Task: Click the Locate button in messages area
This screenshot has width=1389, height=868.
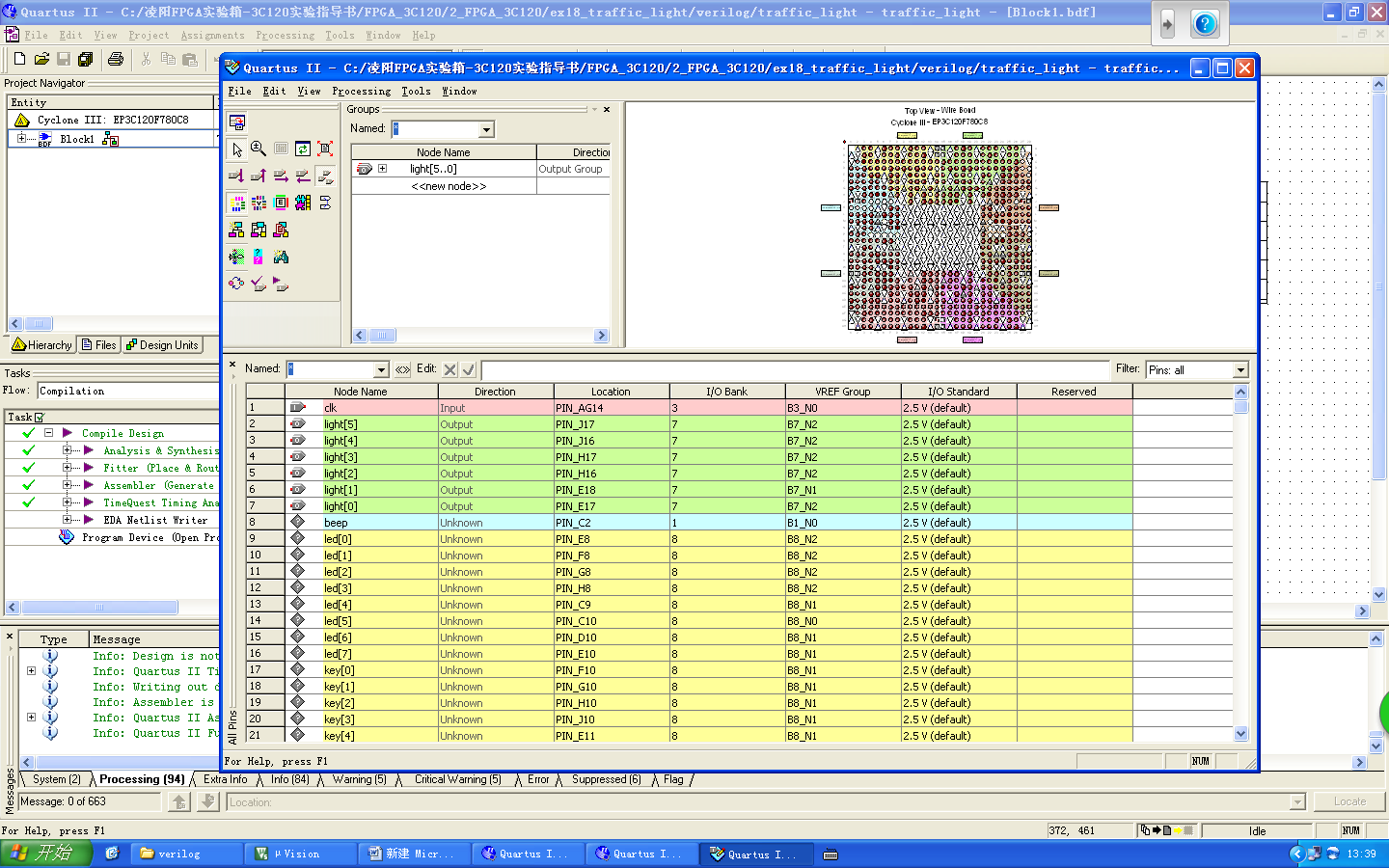Action: click(x=1349, y=801)
